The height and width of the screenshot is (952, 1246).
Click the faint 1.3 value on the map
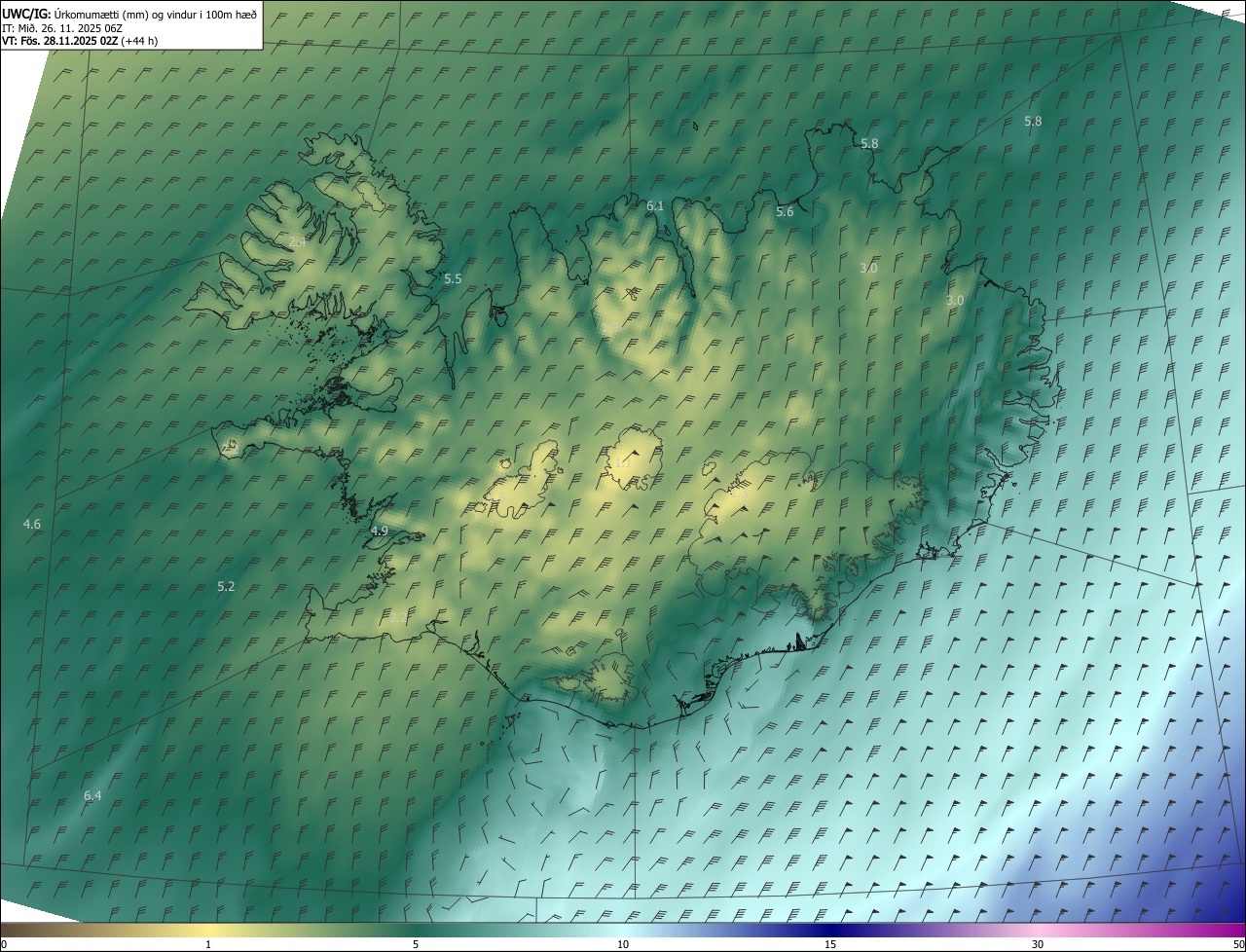point(739,494)
